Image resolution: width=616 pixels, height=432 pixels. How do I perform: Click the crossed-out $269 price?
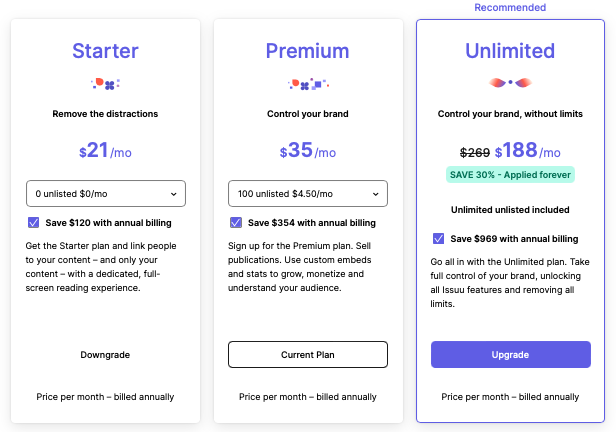tap(475, 152)
